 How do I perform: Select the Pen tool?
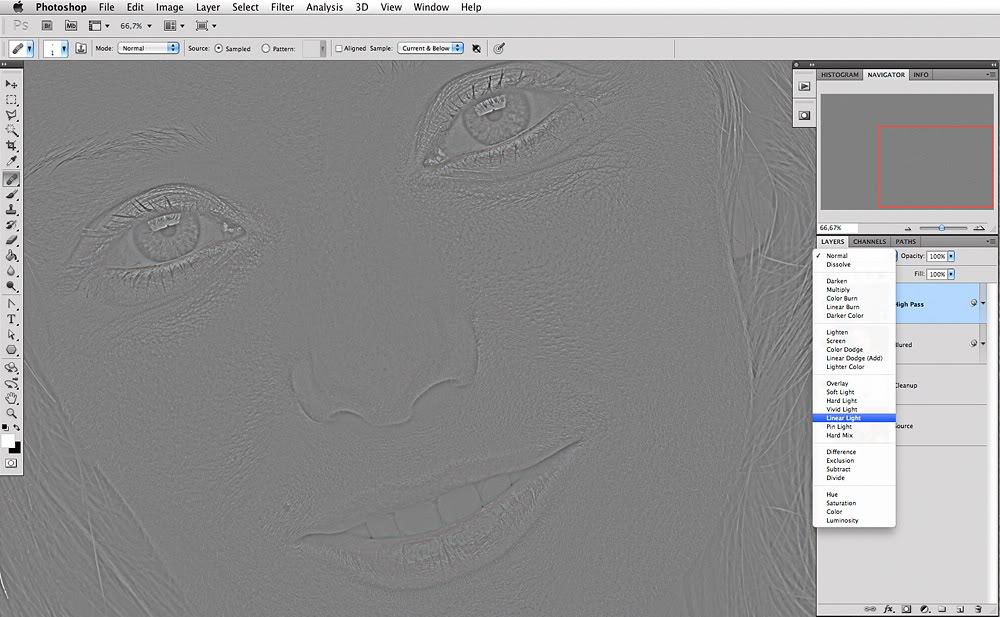click(11, 304)
